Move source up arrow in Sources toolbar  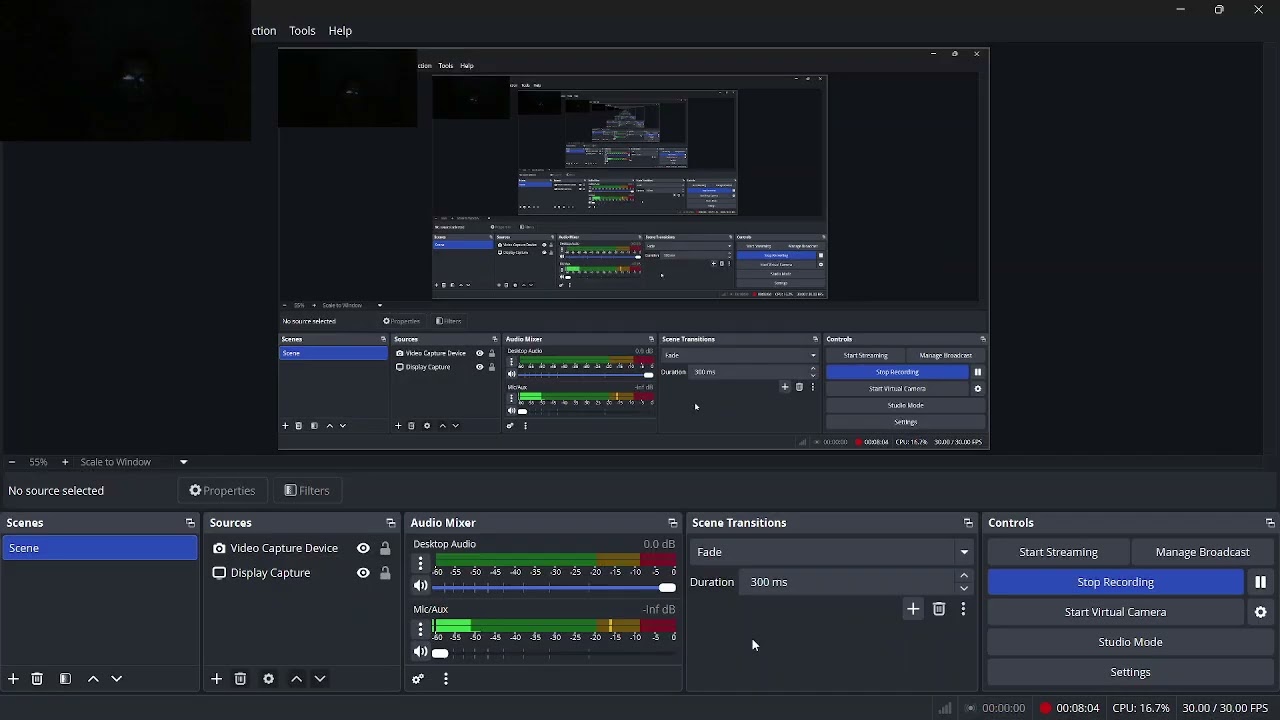tap(296, 679)
